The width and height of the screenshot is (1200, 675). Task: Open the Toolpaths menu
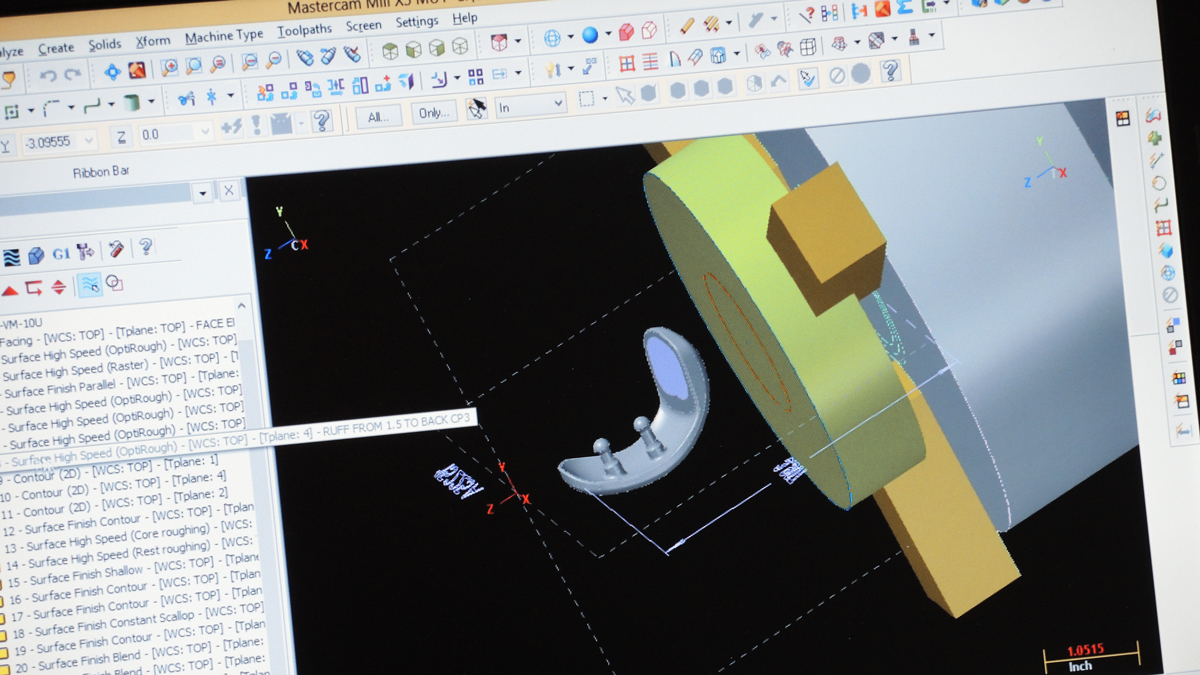[x=305, y=29]
